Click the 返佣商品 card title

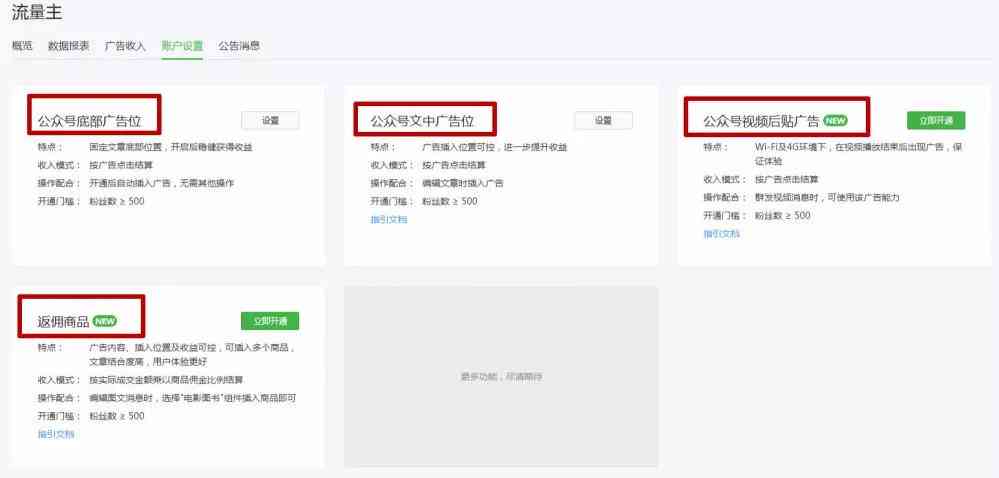pos(64,322)
